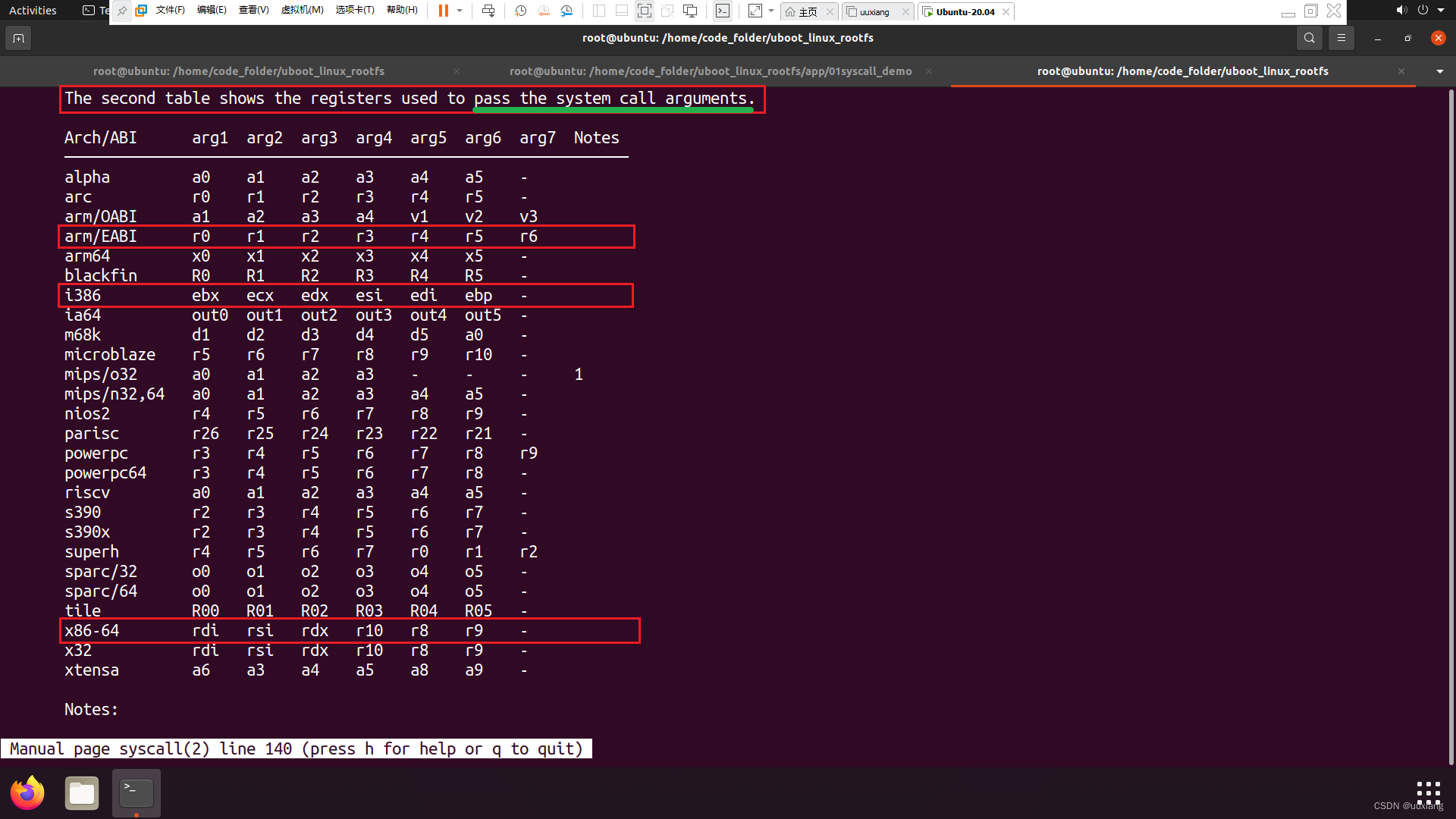Click the 'Arch/ABI' column header text
The height and width of the screenshot is (819, 1456).
(x=101, y=138)
